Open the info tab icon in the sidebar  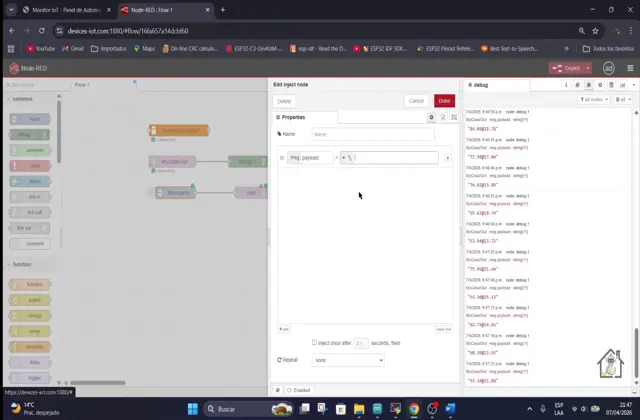[x=566, y=86]
